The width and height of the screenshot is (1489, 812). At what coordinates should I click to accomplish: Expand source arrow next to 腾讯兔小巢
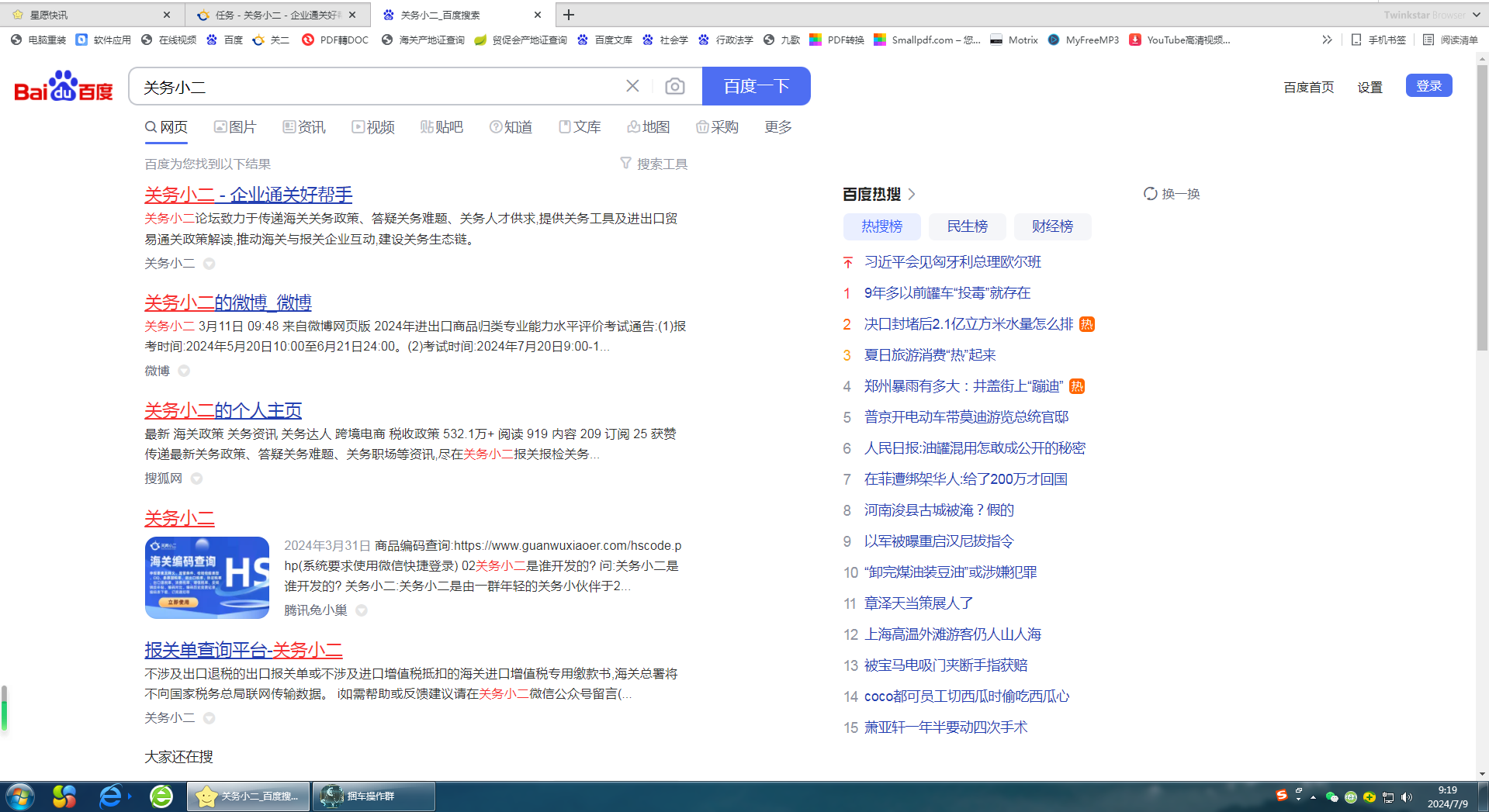pyautogui.click(x=361, y=610)
